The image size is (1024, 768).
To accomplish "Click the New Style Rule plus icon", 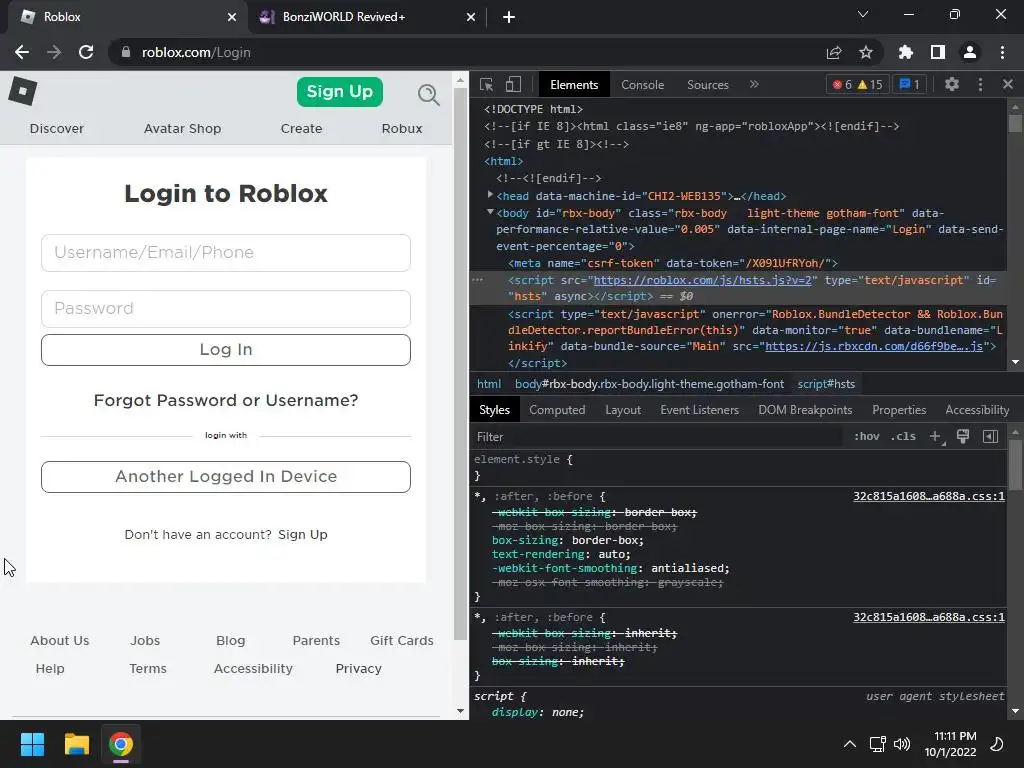I will (x=936, y=436).
